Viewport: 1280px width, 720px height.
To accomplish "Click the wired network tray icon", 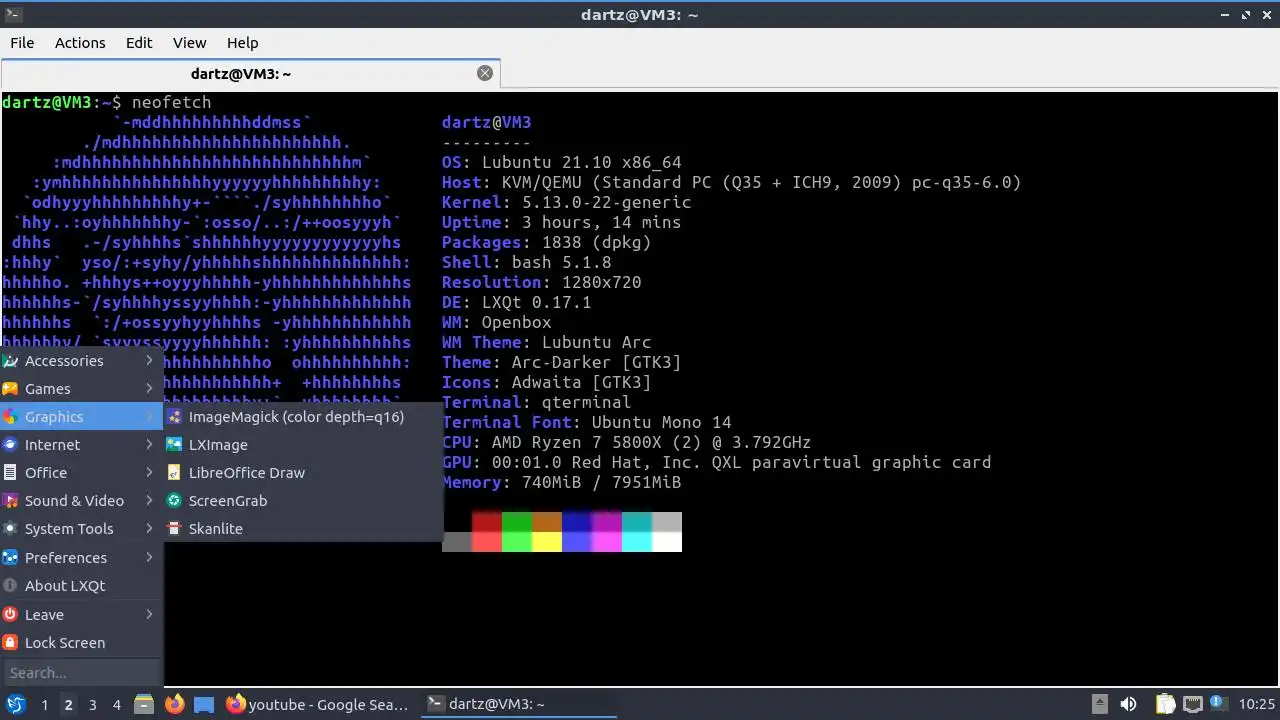I will (1193, 704).
